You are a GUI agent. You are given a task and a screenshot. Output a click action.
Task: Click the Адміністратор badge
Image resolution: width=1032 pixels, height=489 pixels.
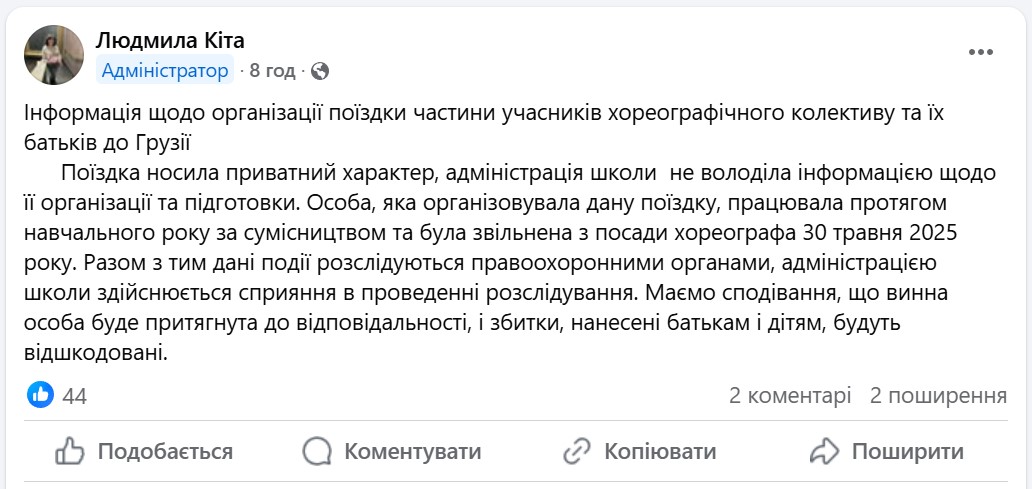(x=165, y=71)
